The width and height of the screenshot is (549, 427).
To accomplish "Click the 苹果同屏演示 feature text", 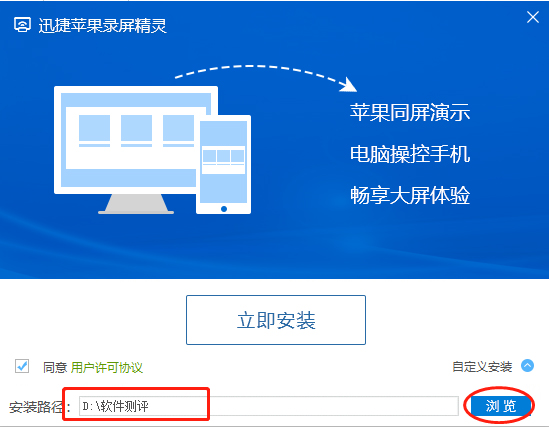I will point(410,112).
